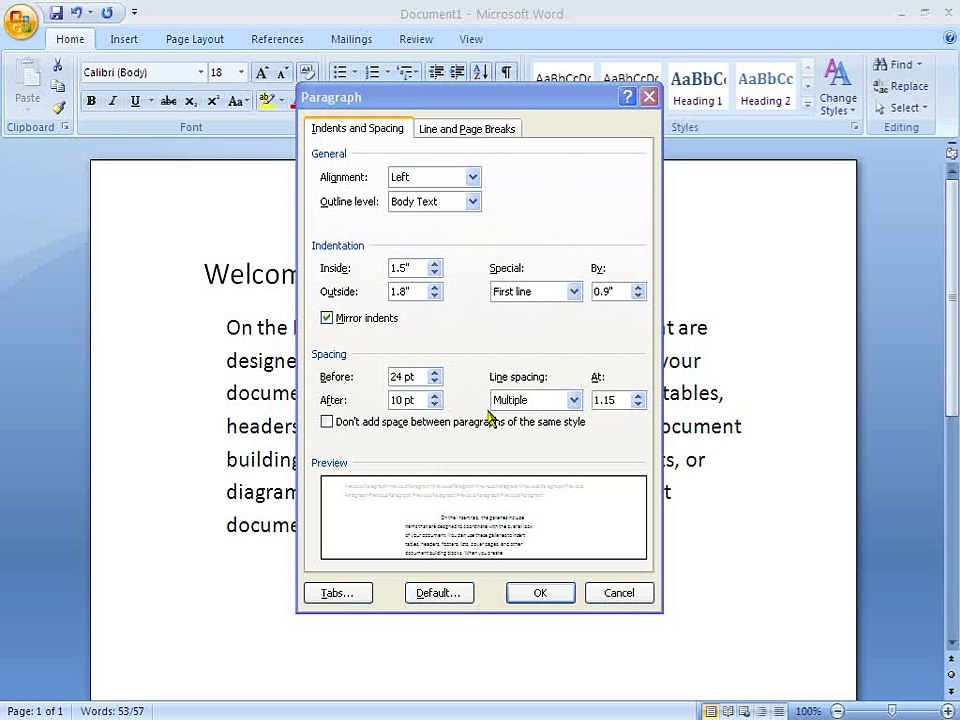
Task: Redo the last action
Action: coord(107,12)
